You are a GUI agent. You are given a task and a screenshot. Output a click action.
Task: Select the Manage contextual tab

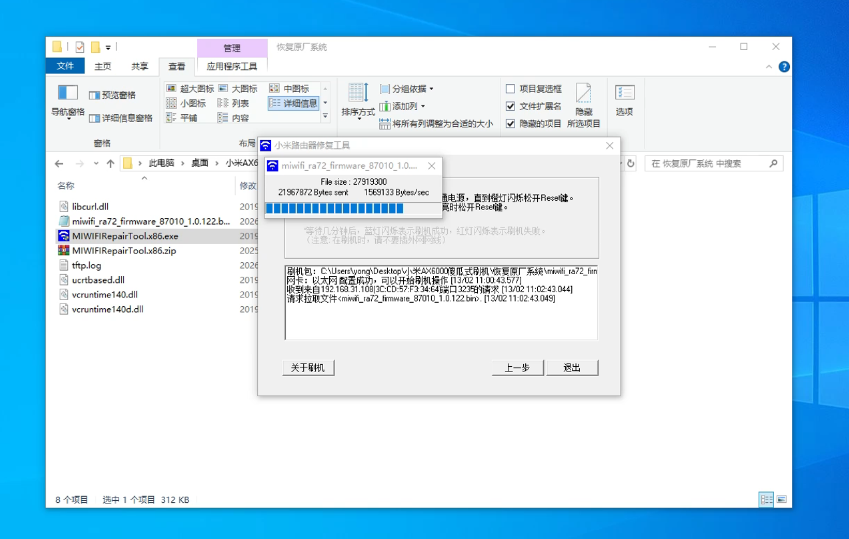[232, 48]
